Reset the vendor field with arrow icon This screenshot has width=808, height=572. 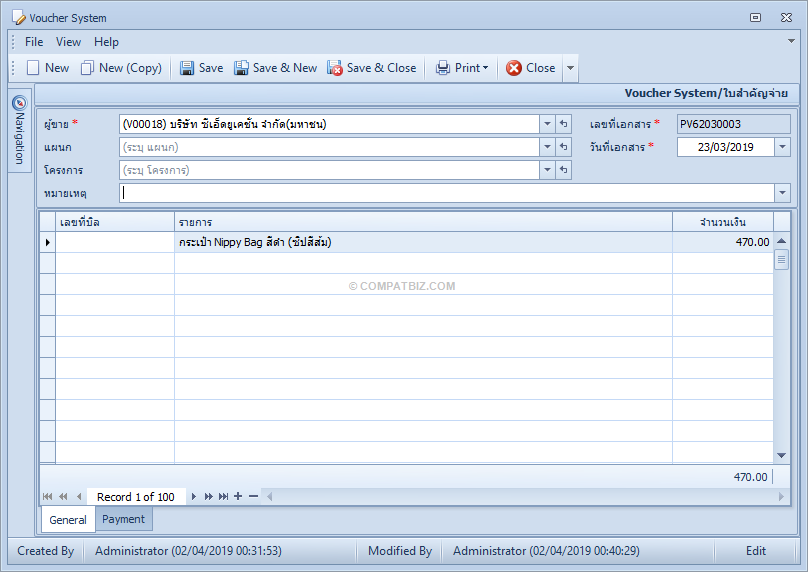pyautogui.click(x=564, y=124)
